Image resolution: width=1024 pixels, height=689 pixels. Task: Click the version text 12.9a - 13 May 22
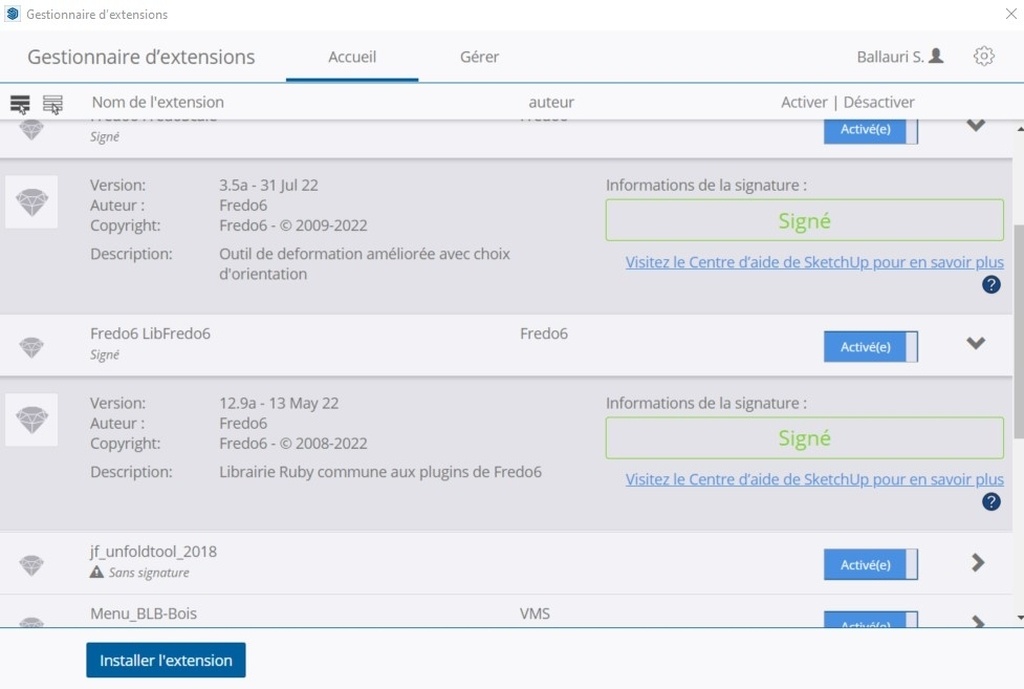coord(279,403)
